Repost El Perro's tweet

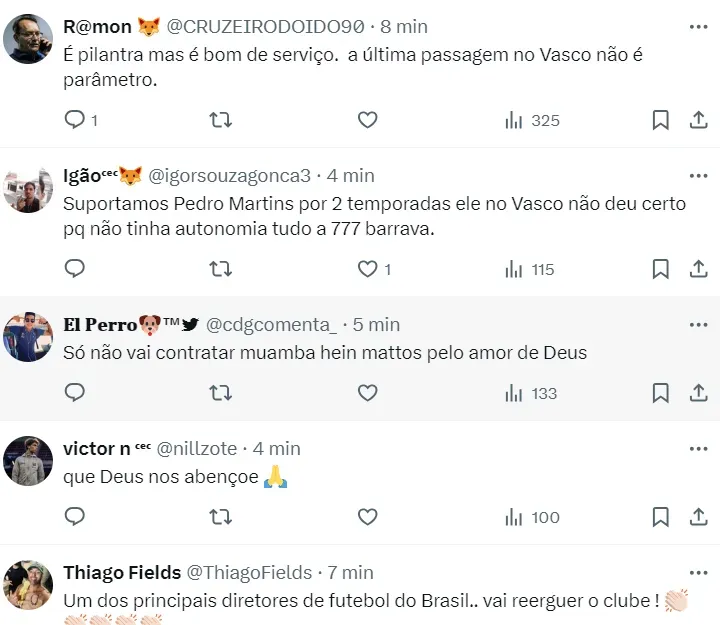[220, 393]
